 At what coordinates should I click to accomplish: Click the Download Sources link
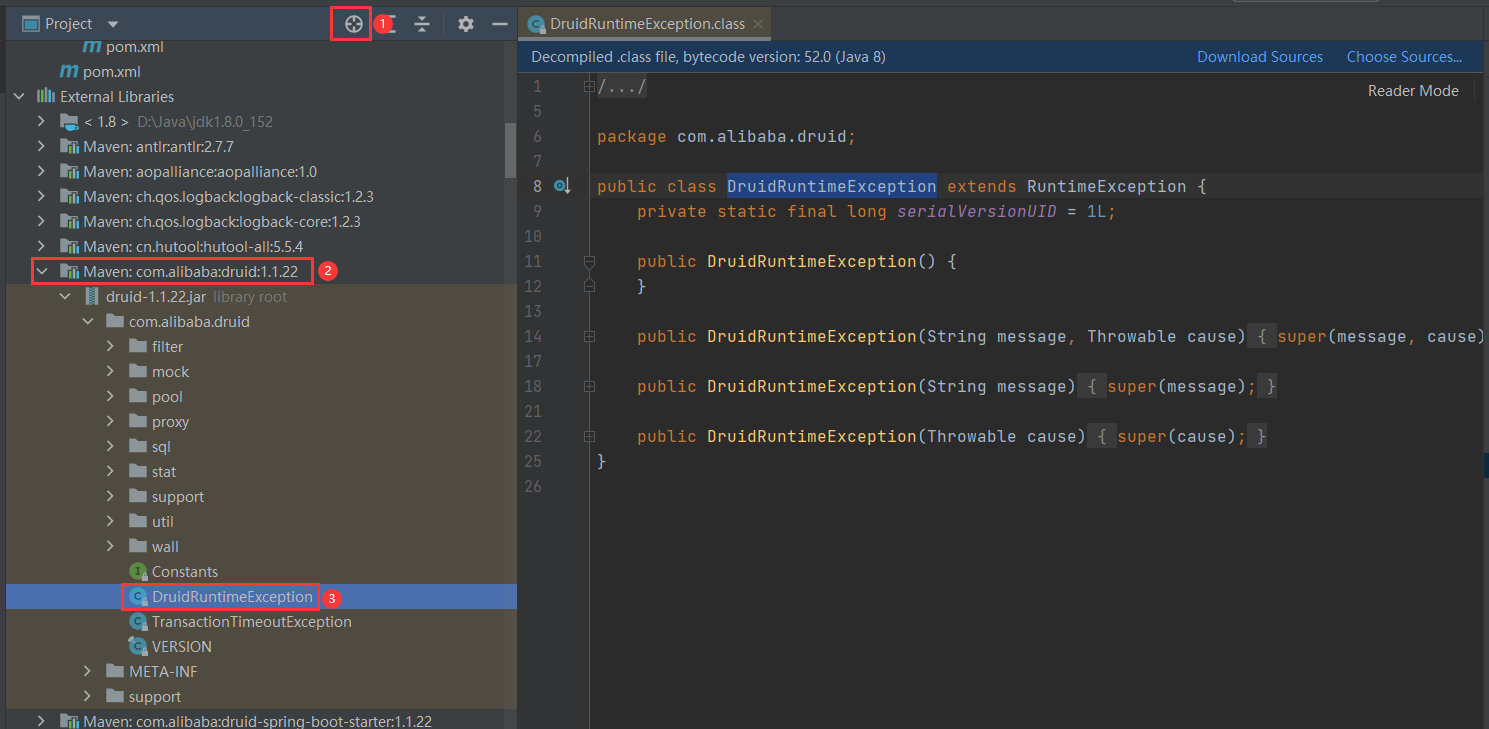(1260, 57)
